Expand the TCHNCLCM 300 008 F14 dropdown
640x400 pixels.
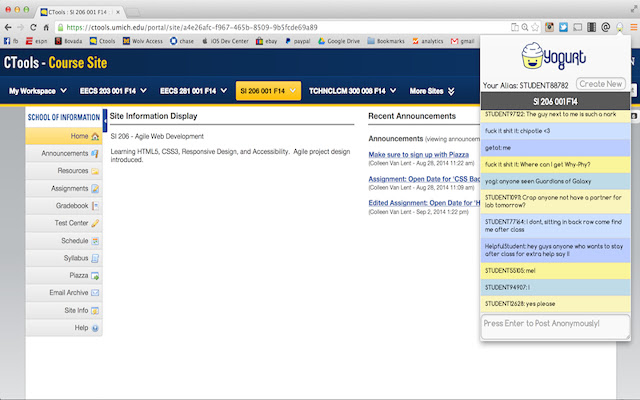[352, 91]
